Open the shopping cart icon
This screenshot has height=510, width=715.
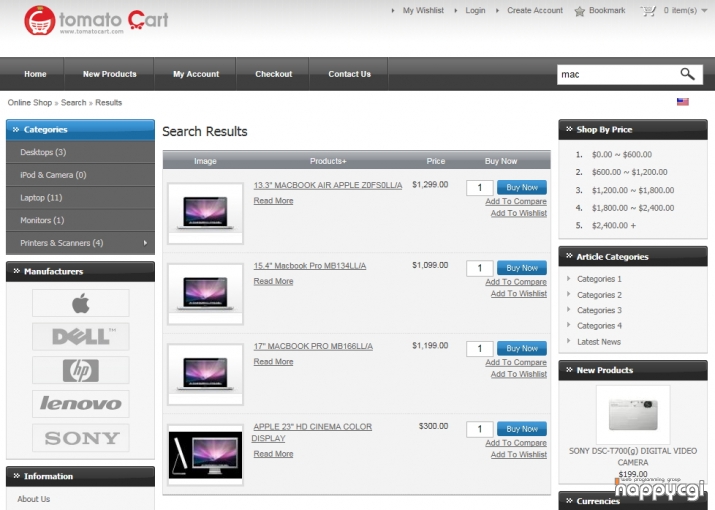coord(648,10)
